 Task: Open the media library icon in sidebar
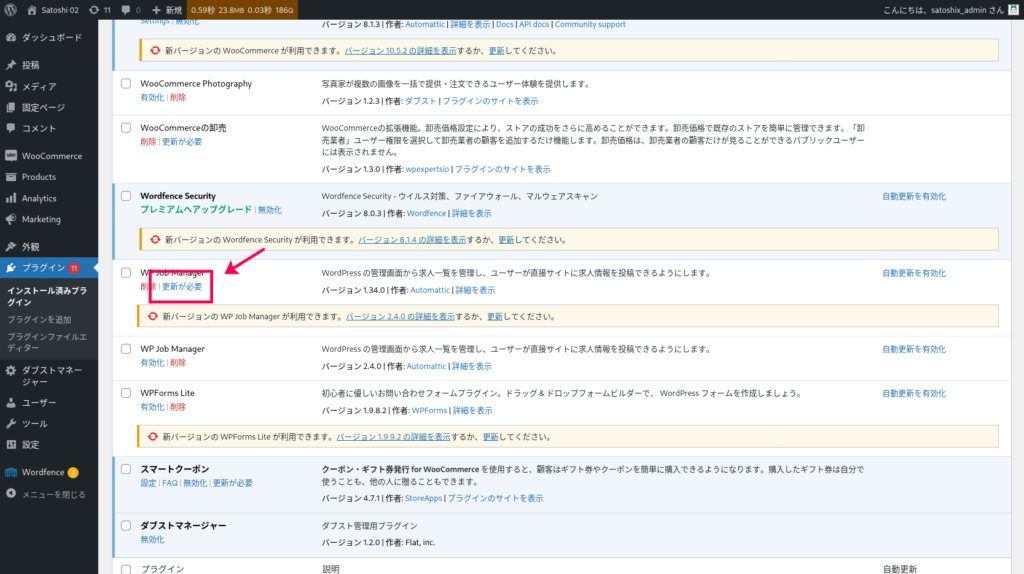coord(11,86)
